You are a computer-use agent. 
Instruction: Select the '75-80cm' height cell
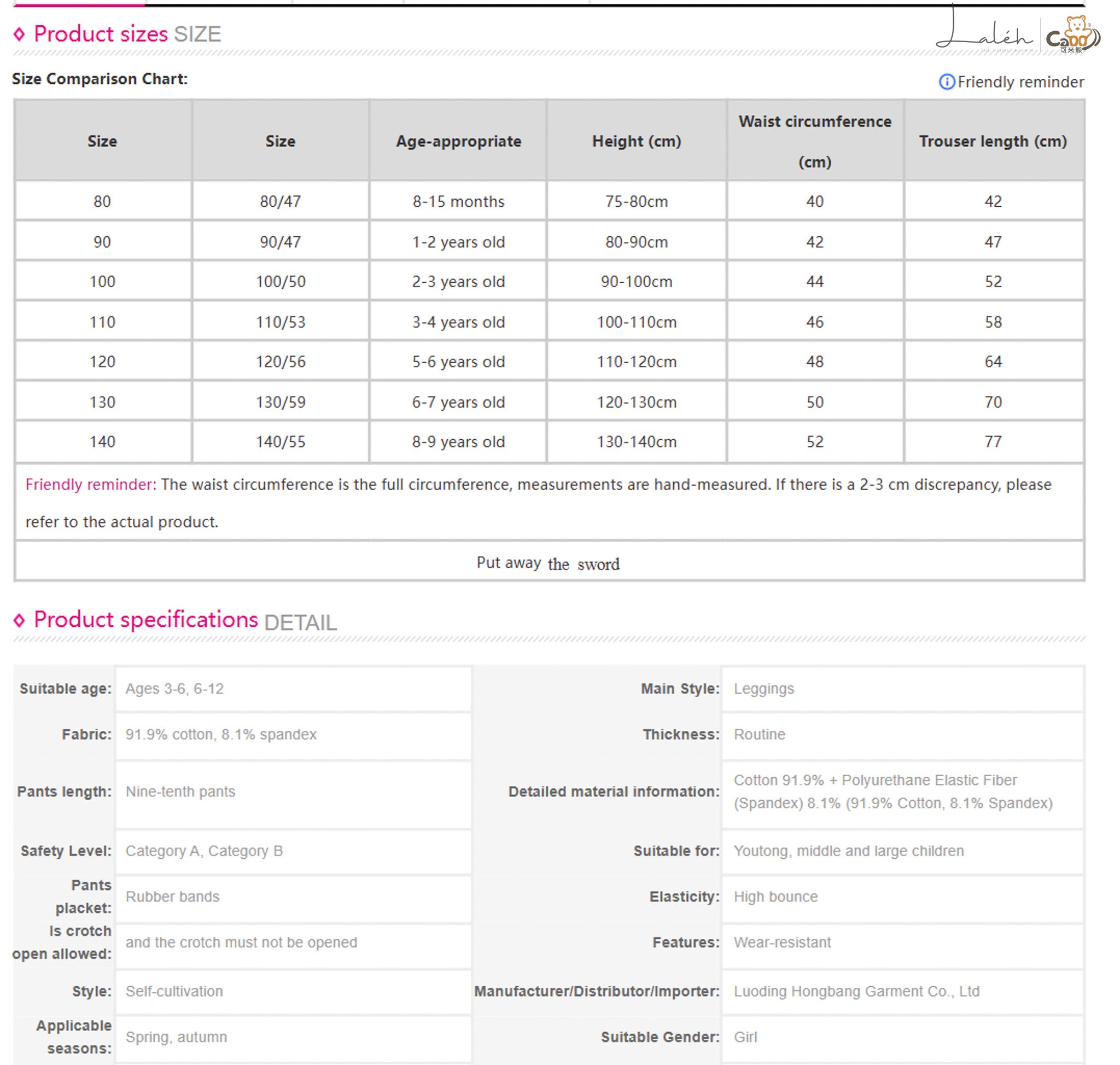[637, 201]
